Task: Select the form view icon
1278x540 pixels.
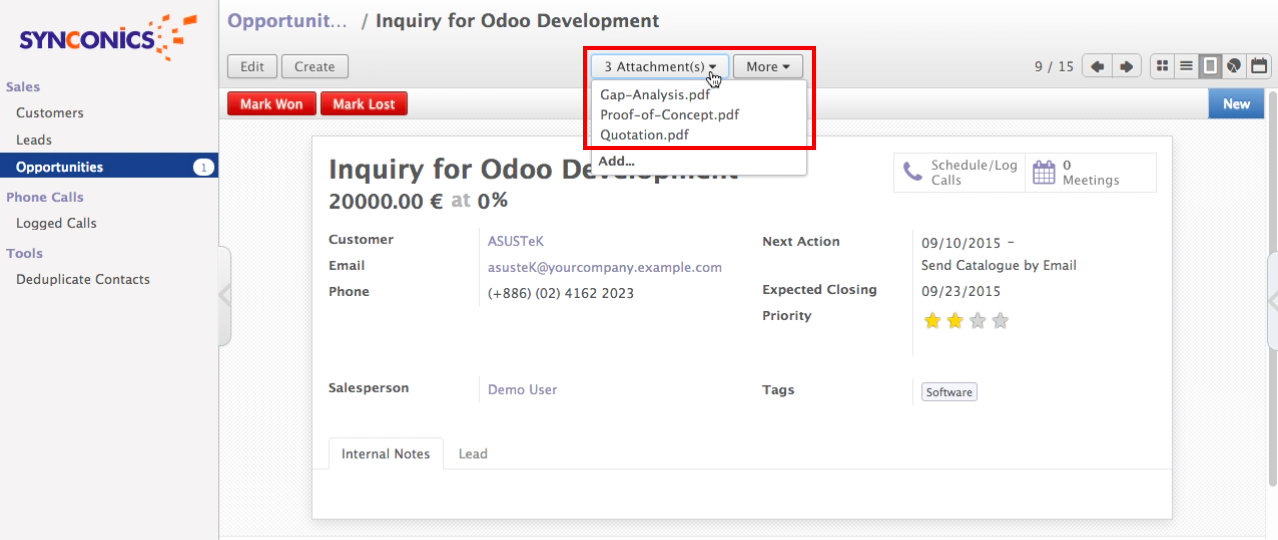Action: tap(1210, 66)
